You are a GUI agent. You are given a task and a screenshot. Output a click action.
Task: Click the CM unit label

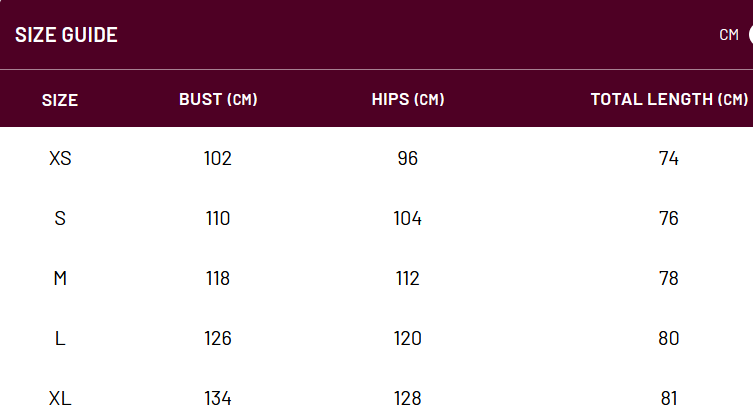(x=729, y=35)
